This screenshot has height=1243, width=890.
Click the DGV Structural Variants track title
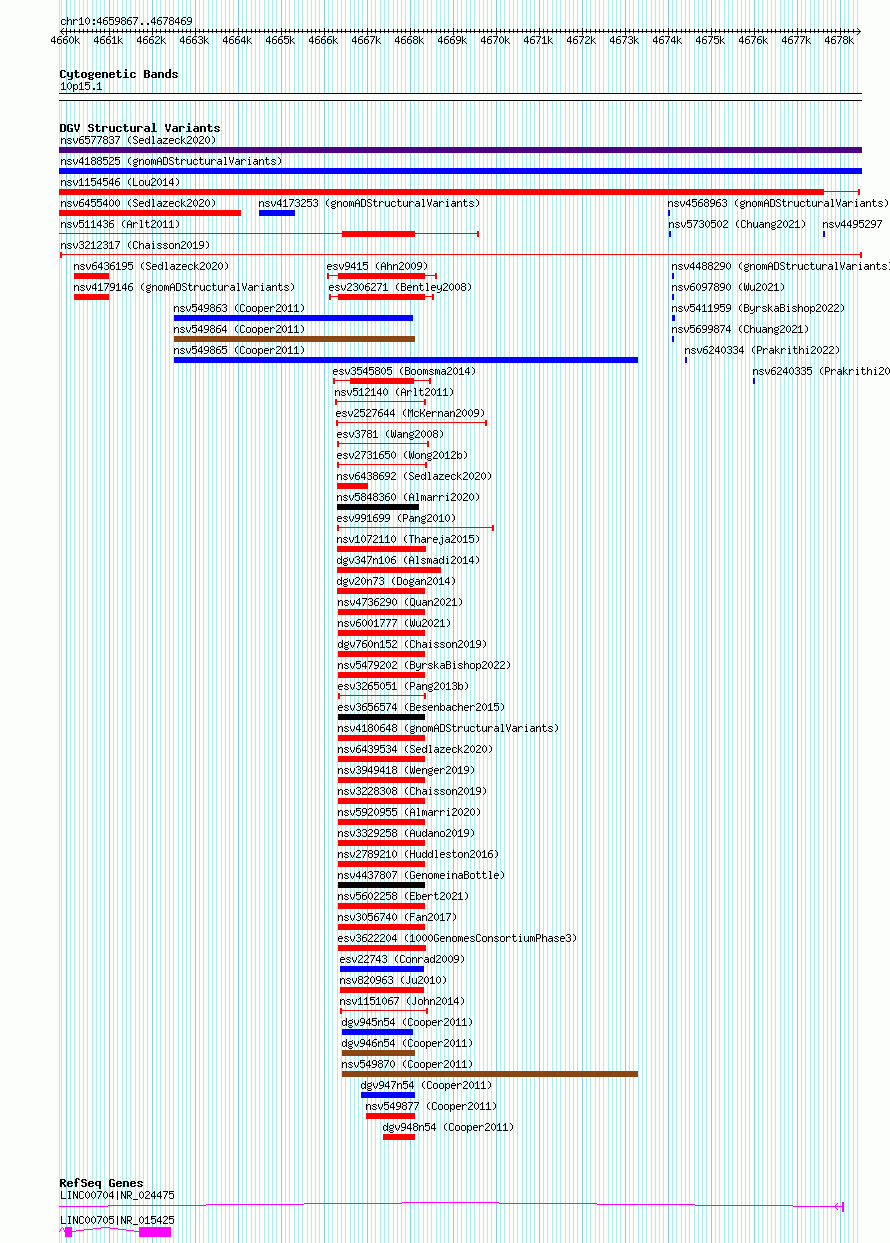point(140,128)
